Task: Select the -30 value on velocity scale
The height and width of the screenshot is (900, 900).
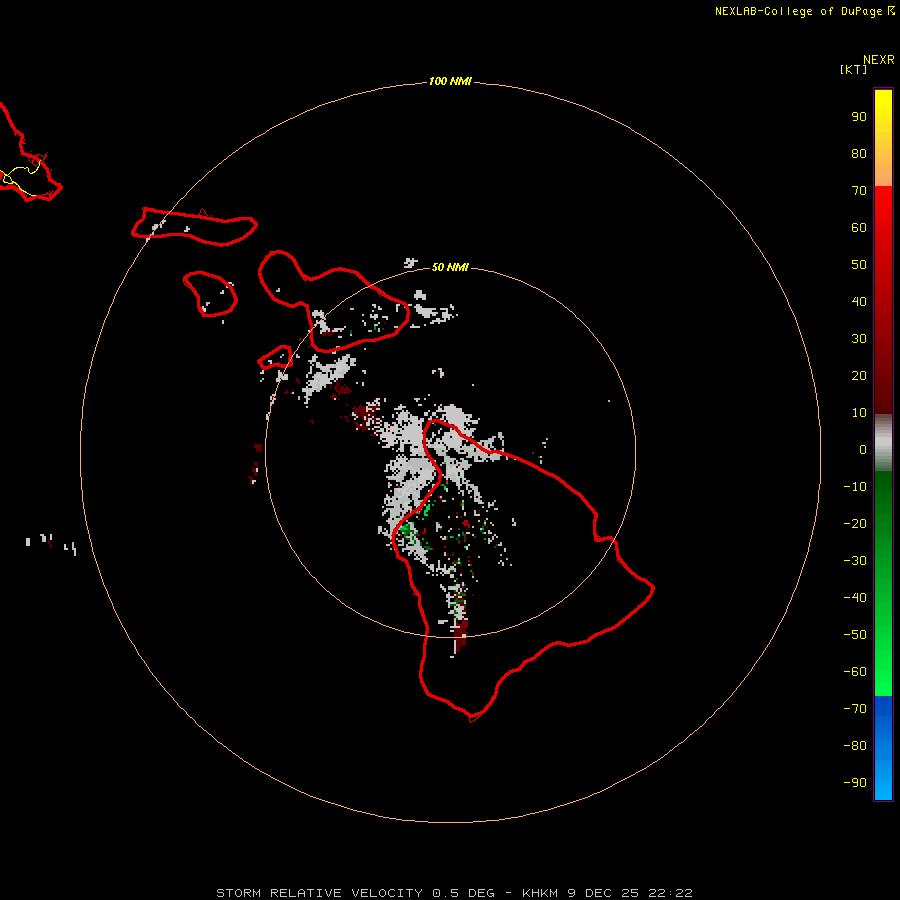Action: (855, 561)
